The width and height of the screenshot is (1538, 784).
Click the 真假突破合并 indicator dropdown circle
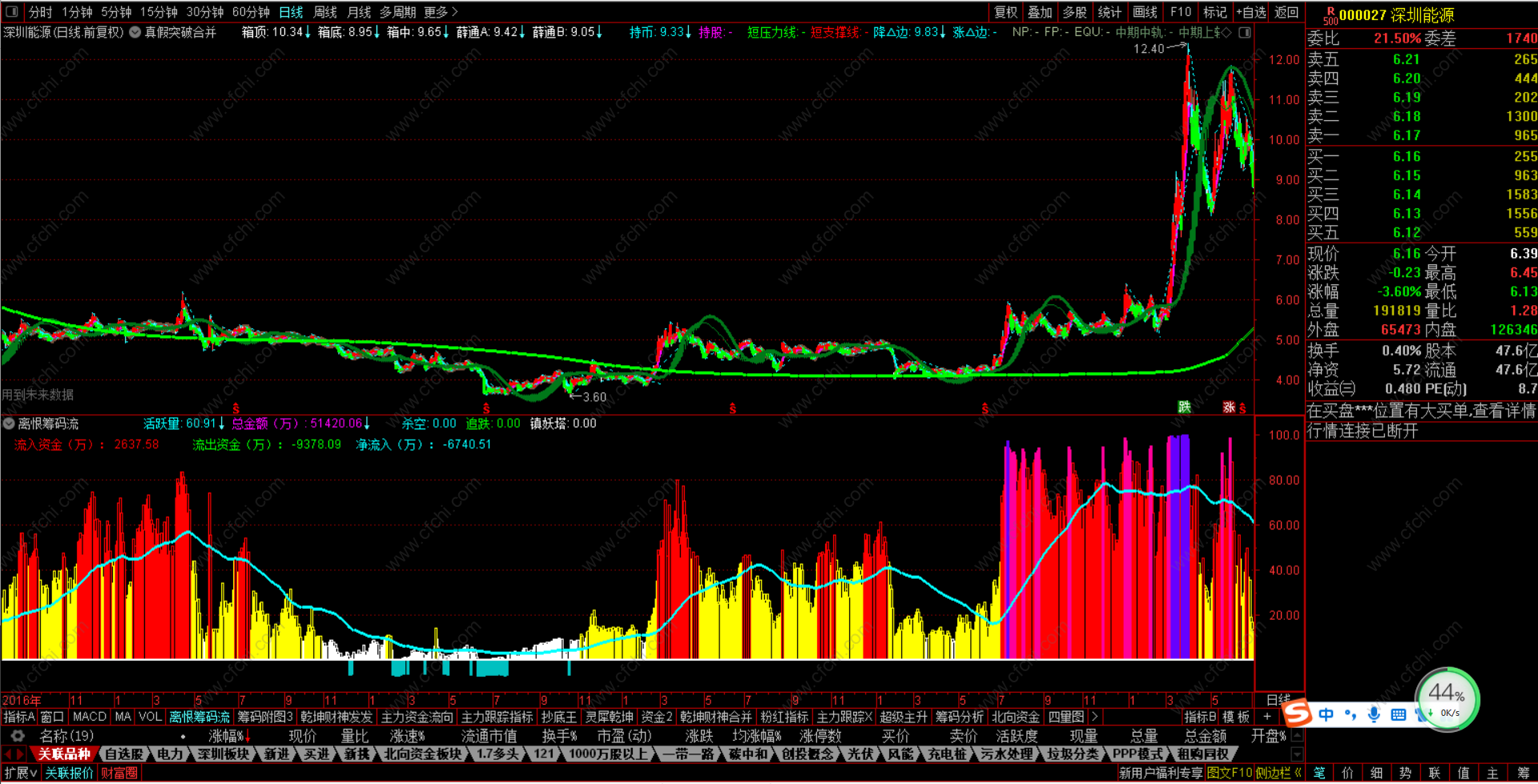[x=135, y=32]
